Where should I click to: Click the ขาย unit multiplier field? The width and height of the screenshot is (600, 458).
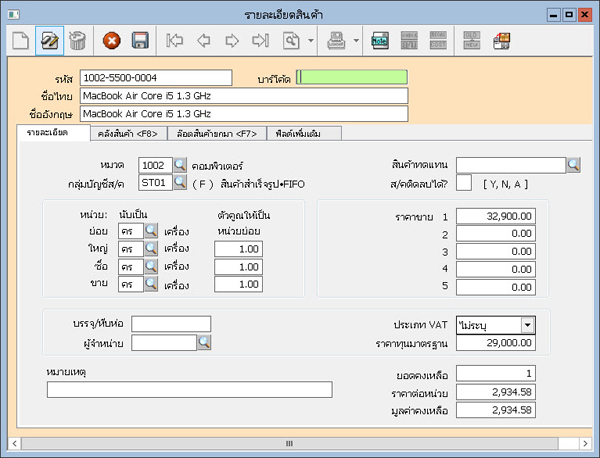coord(238,284)
